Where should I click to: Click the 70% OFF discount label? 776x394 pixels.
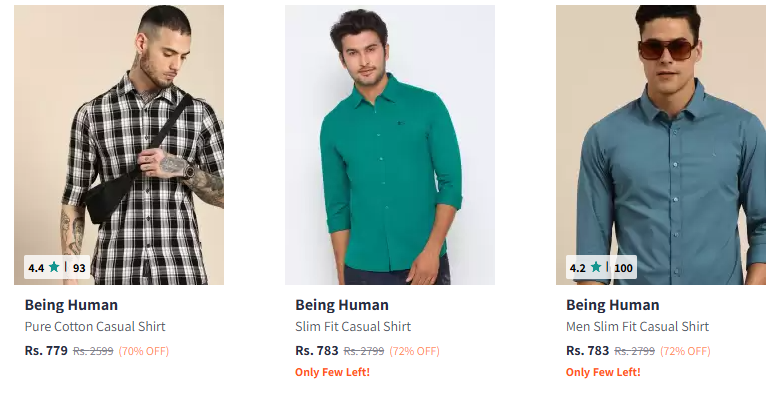coord(144,351)
